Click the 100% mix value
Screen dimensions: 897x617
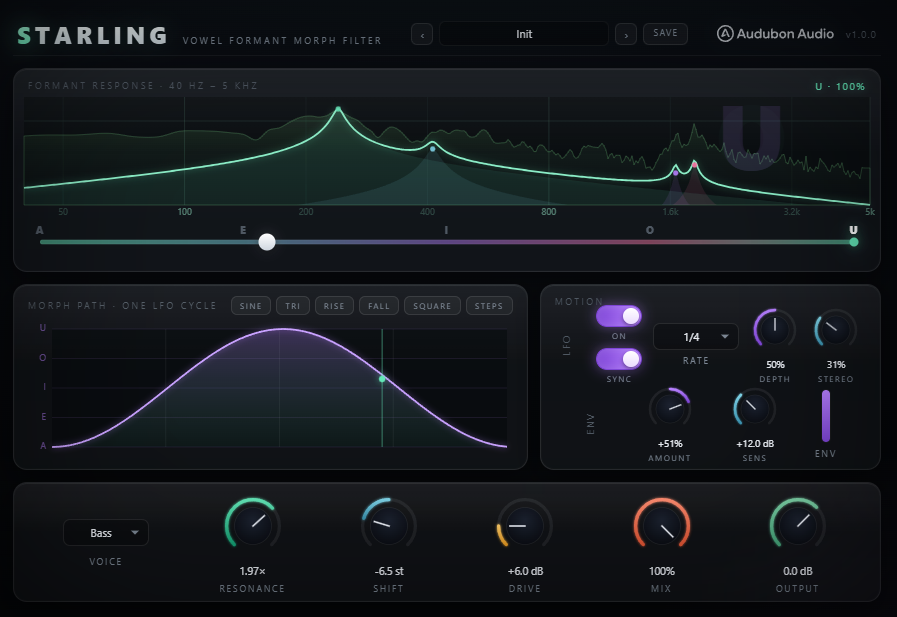661,571
